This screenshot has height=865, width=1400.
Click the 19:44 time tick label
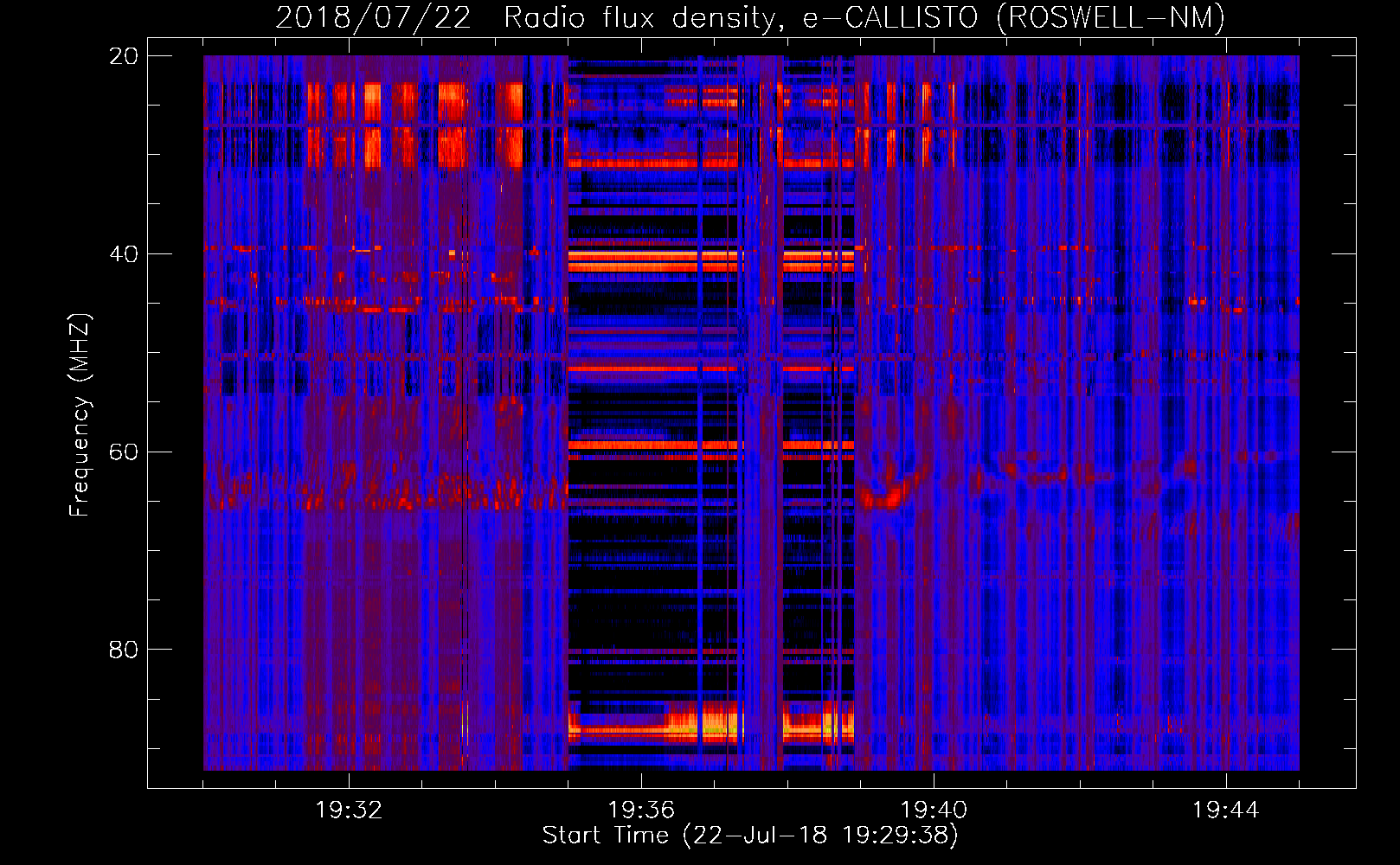click(1226, 811)
